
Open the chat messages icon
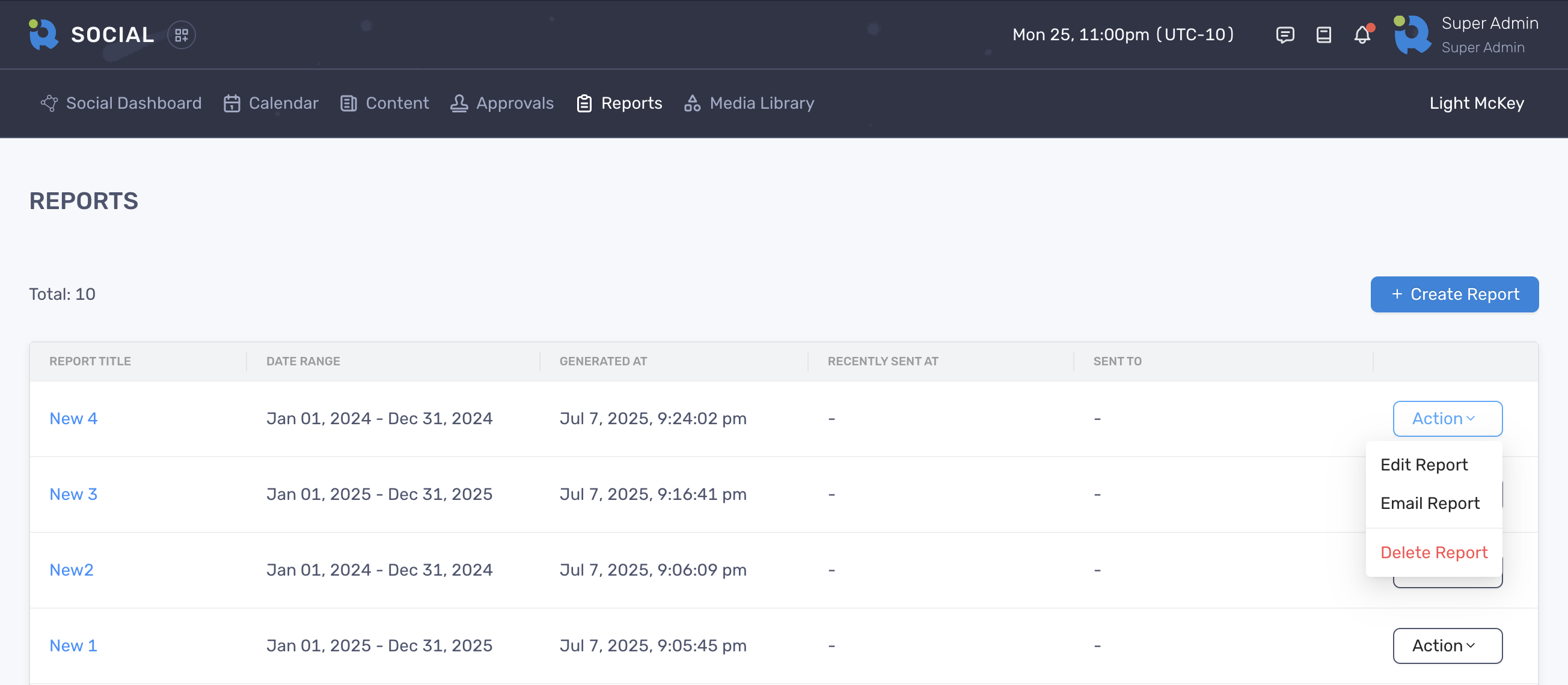click(x=1285, y=35)
